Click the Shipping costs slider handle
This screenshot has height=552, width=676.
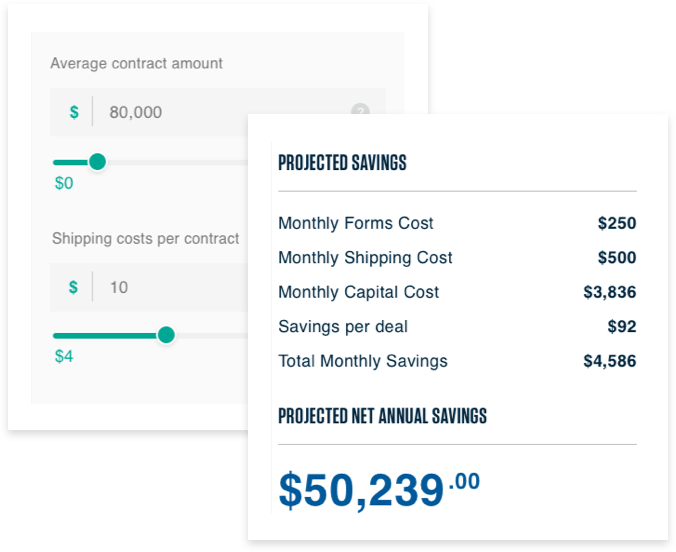click(x=166, y=335)
